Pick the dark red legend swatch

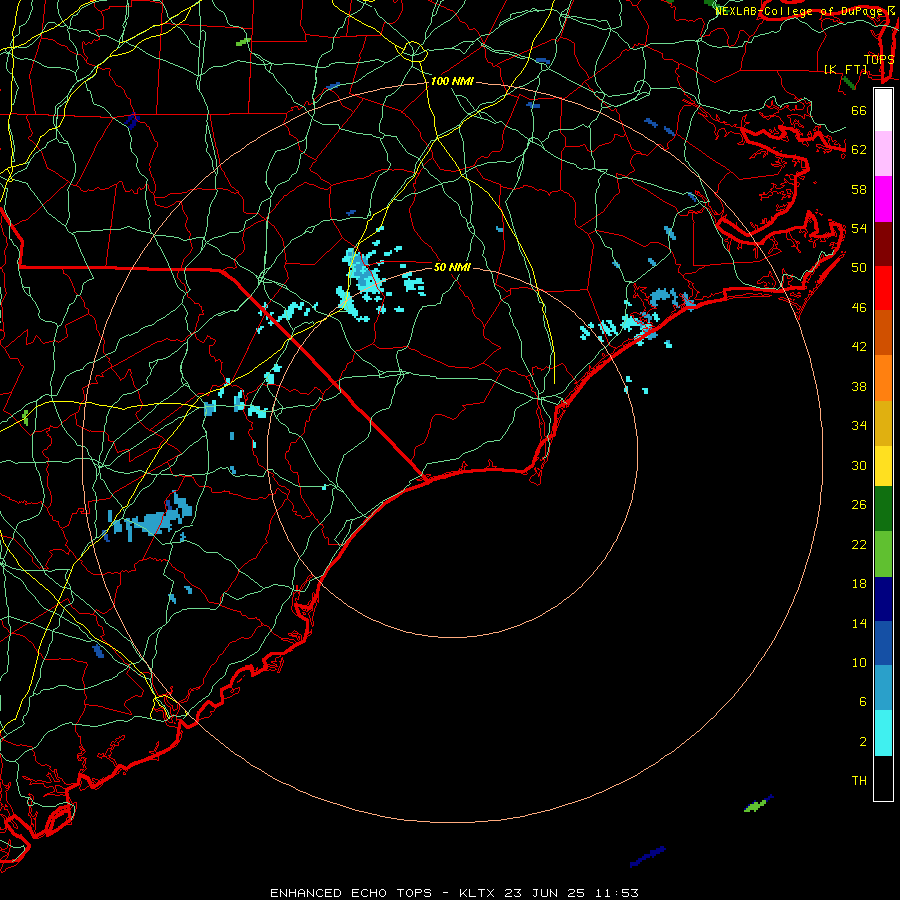pos(883,243)
